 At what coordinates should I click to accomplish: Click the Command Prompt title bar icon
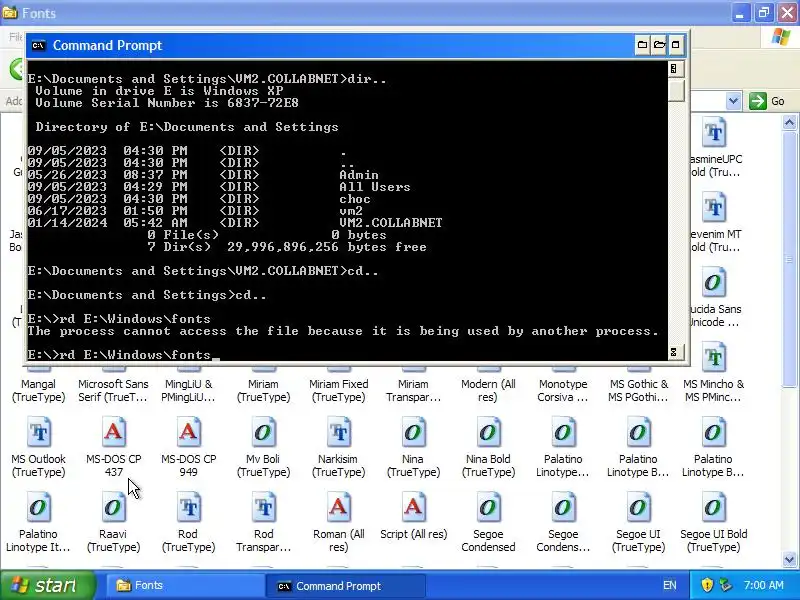(38, 46)
